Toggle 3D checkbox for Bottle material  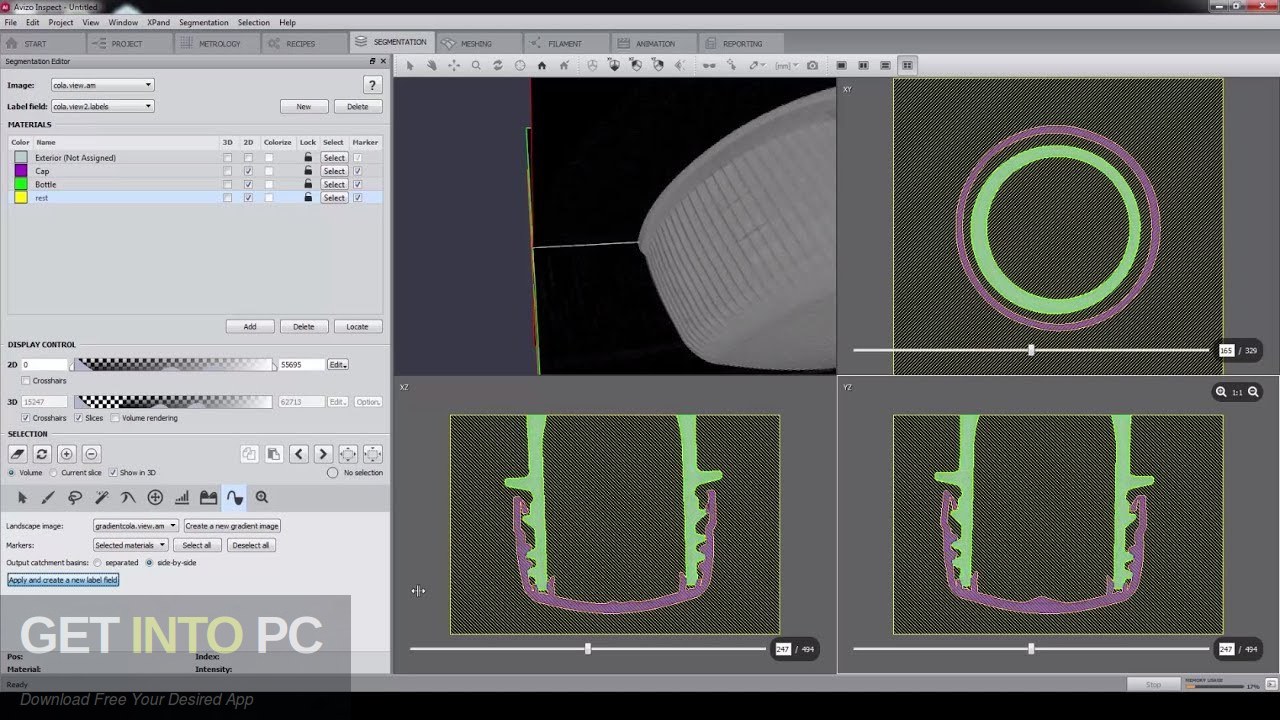pyautogui.click(x=227, y=184)
